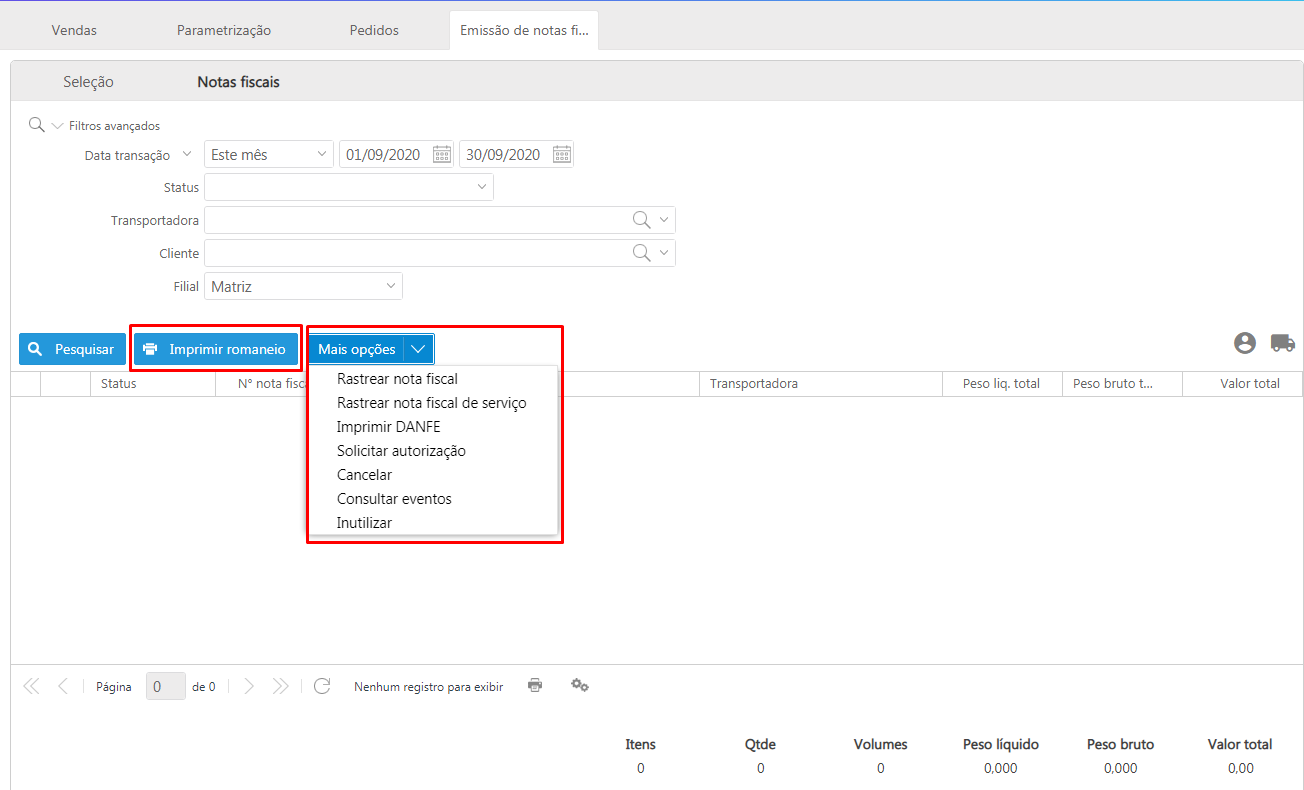The width and height of the screenshot is (1304, 790).
Task: Sort by Peso liq. total column
Action: click(x=1002, y=383)
